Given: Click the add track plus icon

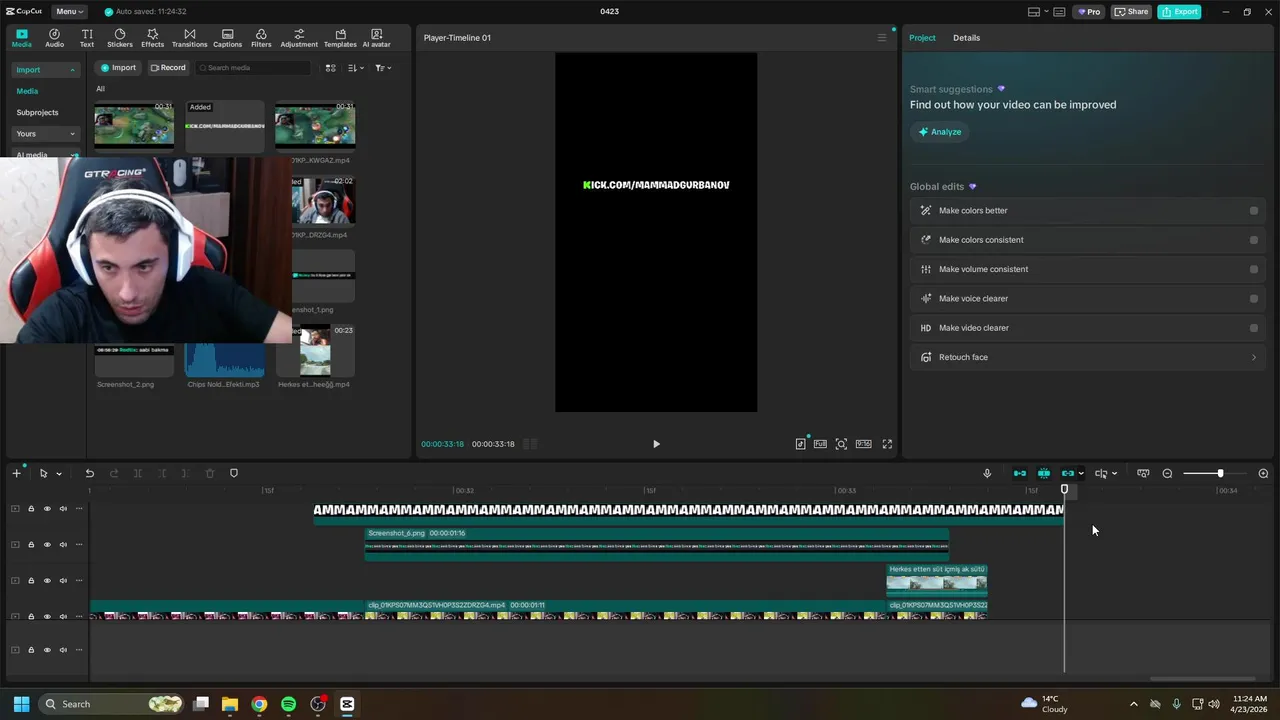Looking at the screenshot, I should (16, 473).
